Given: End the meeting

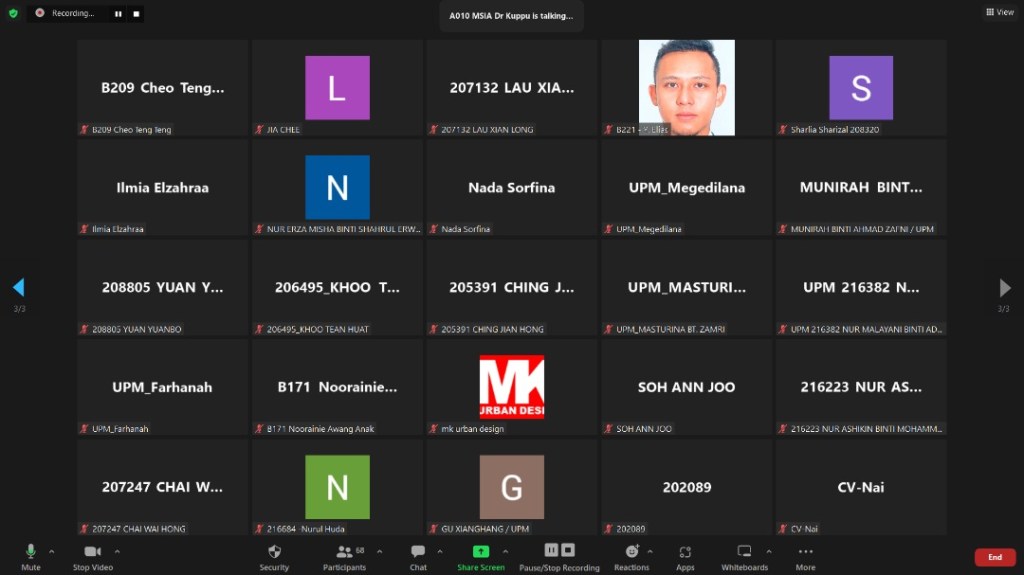Looking at the screenshot, I should pyautogui.click(x=994, y=557).
